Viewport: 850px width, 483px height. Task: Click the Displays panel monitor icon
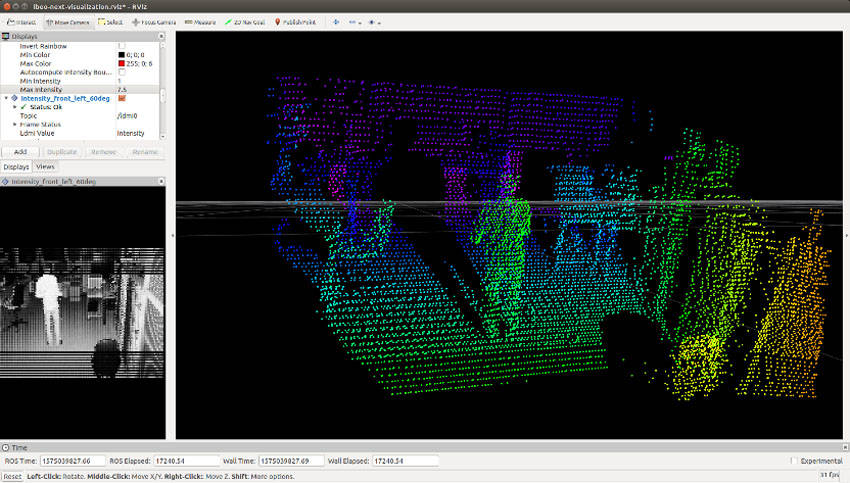point(6,36)
